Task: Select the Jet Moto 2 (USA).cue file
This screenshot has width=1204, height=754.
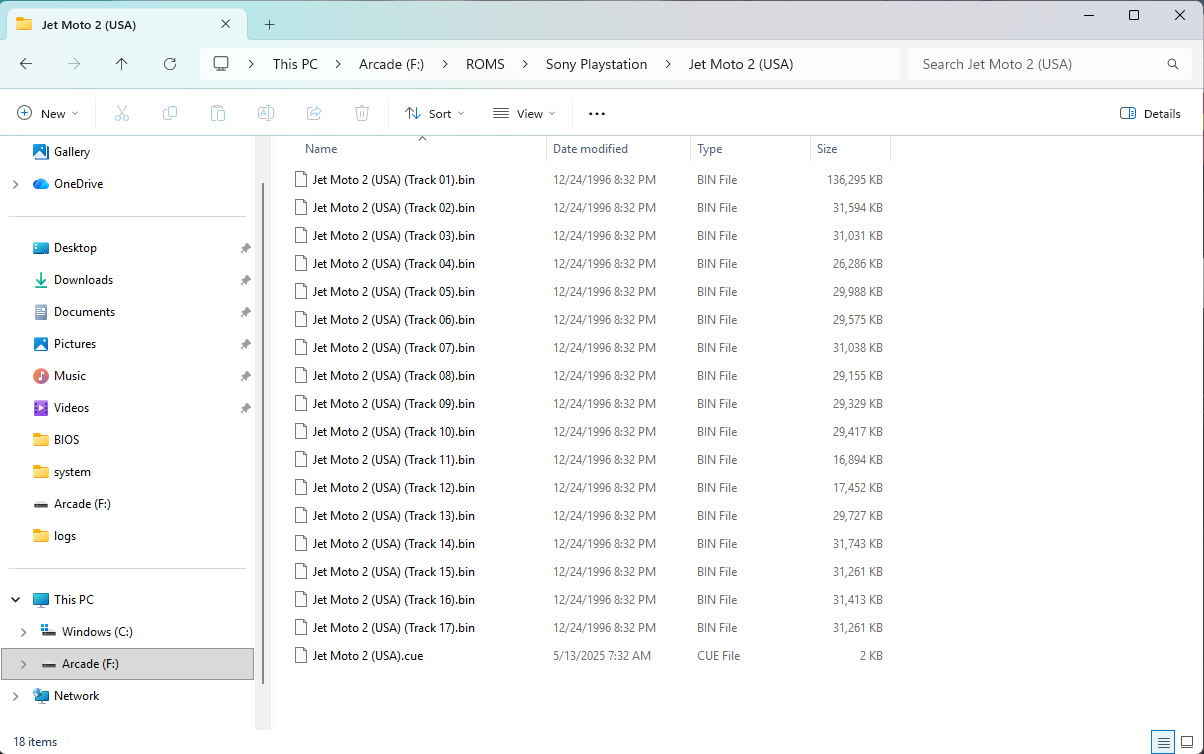Action: (367, 656)
